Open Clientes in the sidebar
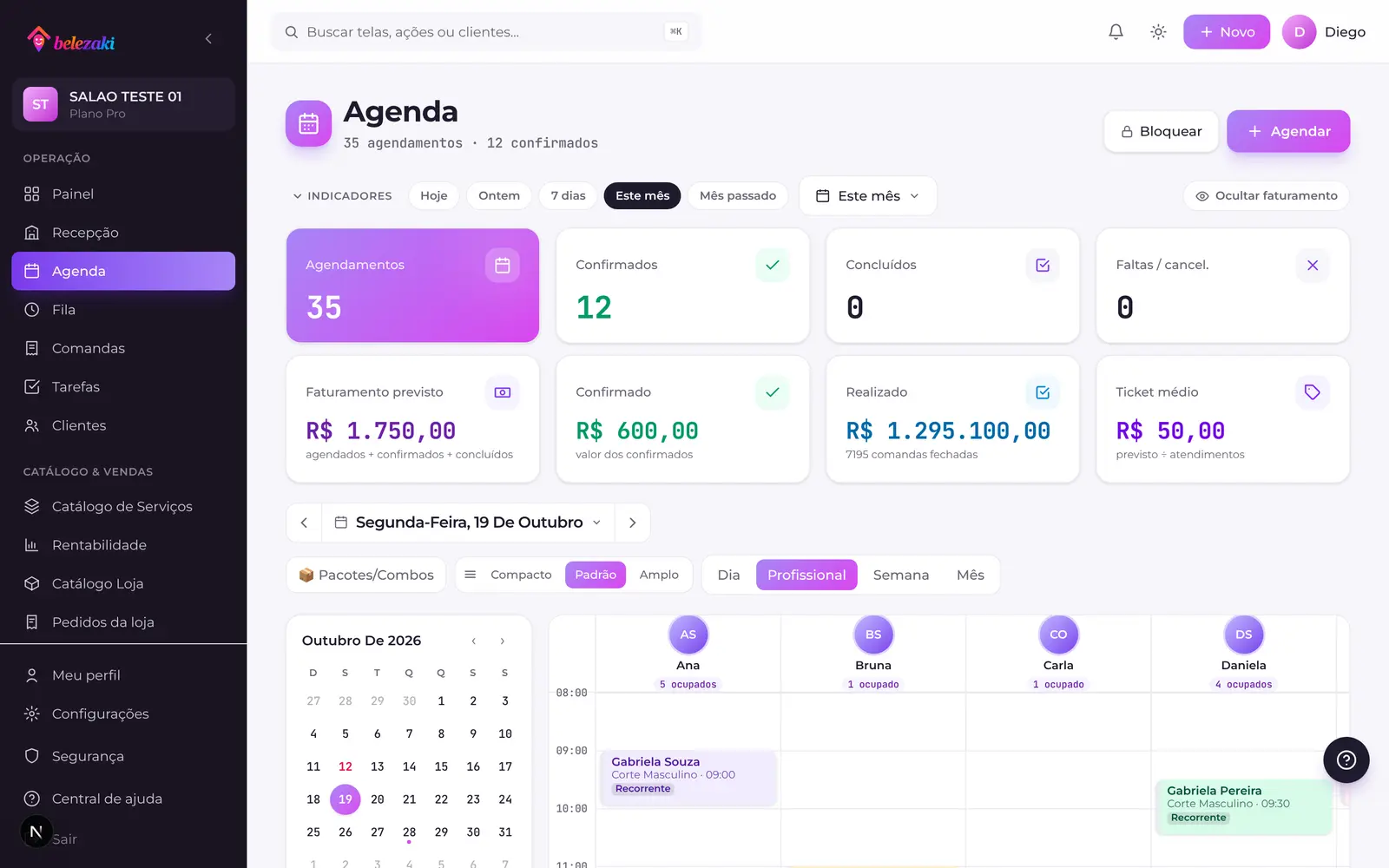The height and width of the screenshot is (868, 1389). coord(123,425)
